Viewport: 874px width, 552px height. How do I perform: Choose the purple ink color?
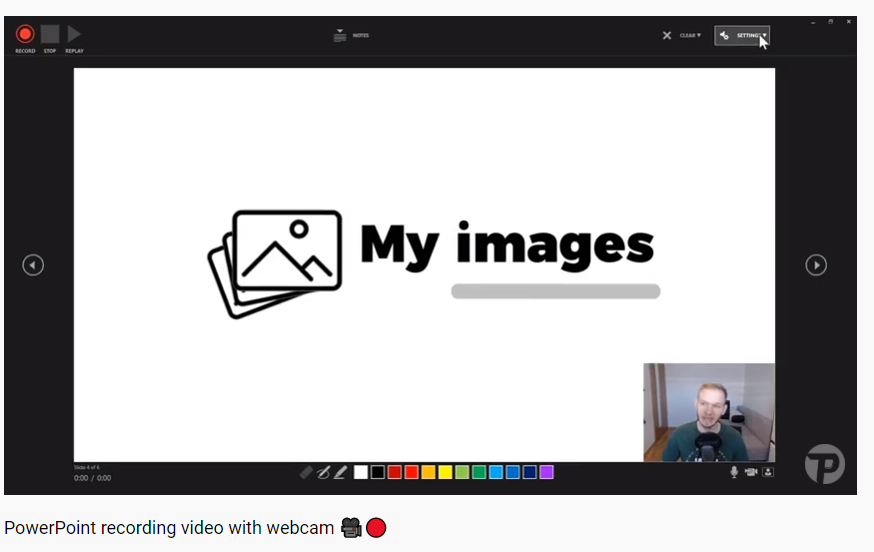(546, 472)
